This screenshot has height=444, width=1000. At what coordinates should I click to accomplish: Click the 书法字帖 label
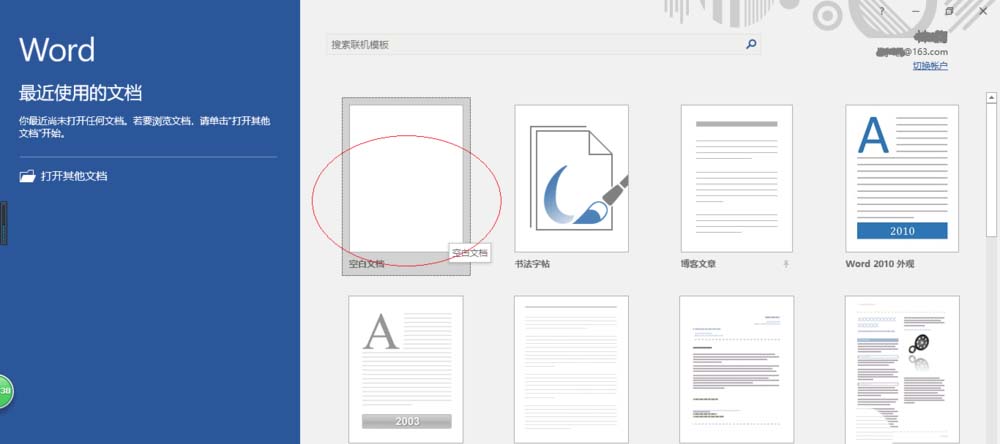coord(533,263)
